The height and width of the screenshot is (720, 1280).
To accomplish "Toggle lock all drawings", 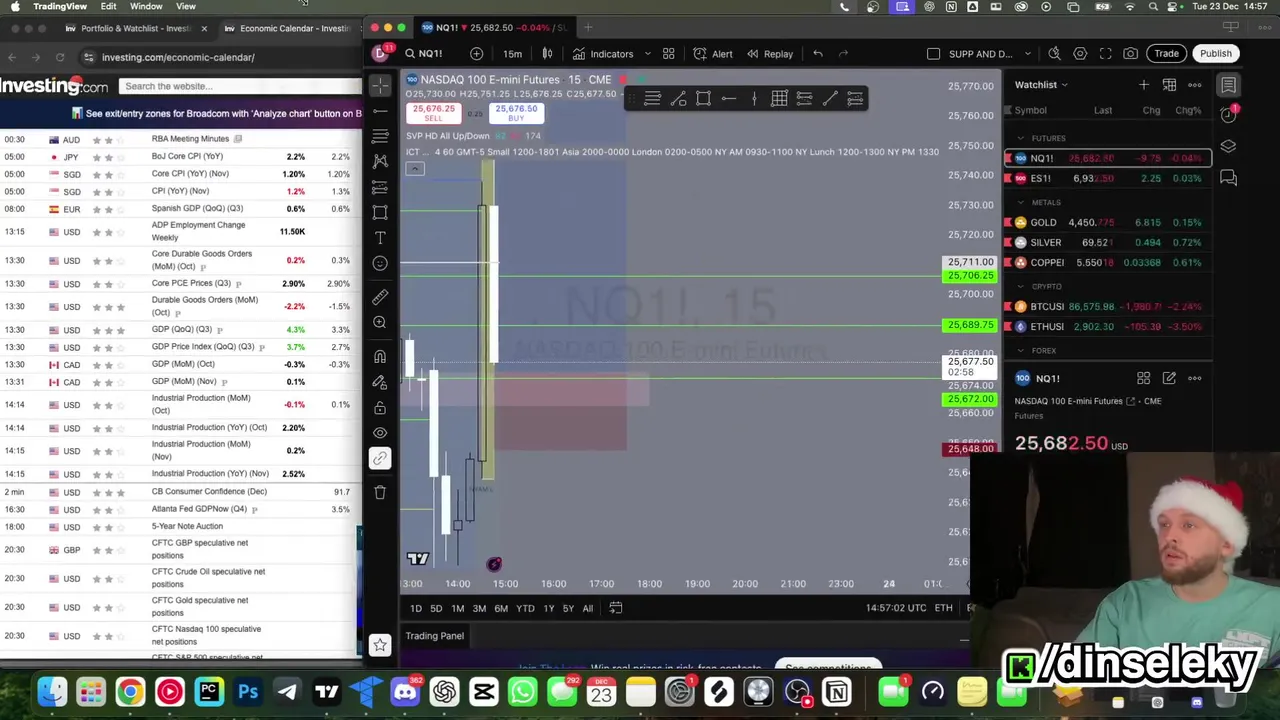I will [380, 408].
